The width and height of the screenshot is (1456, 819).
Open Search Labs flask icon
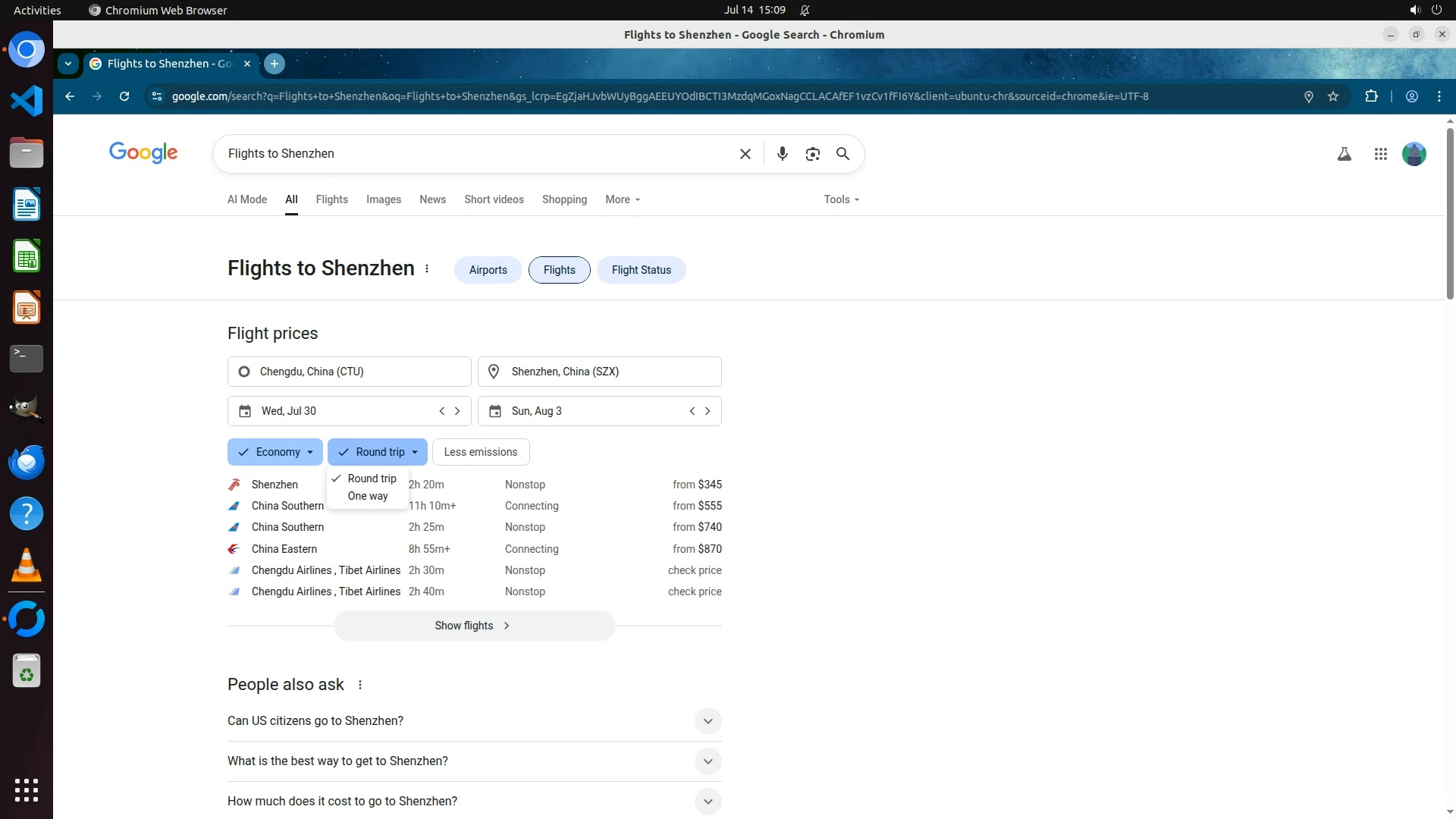[1344, 154]
